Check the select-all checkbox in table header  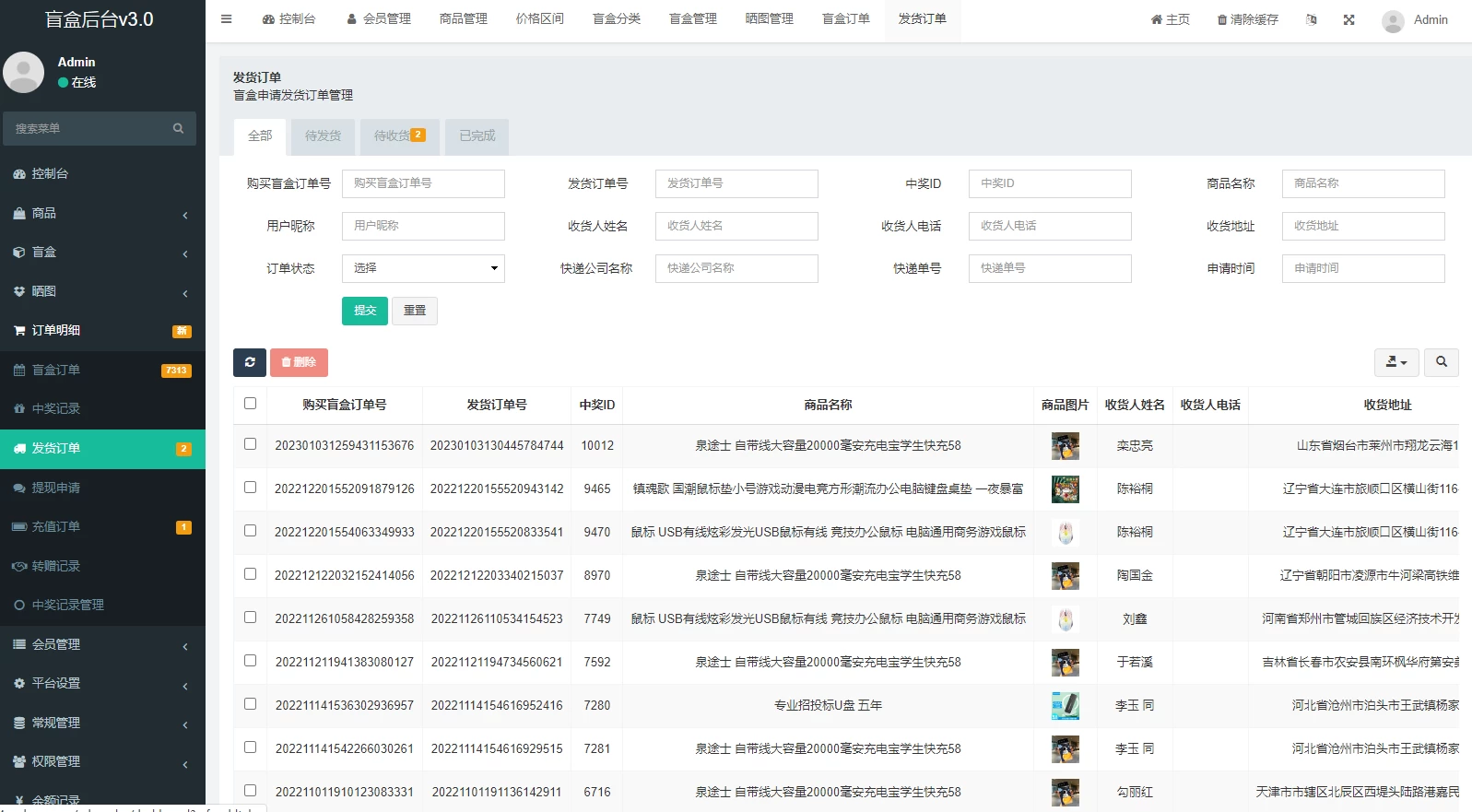click(250, 404)
